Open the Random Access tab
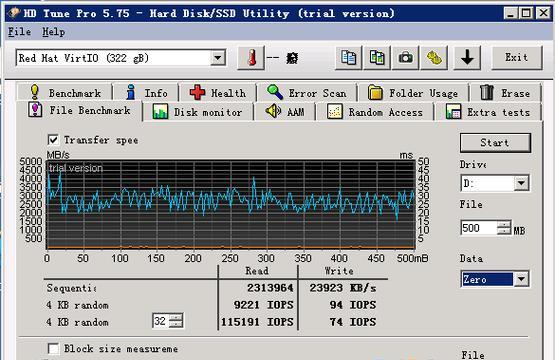The width and height of the screenshot is (555, 360). pyautogui.click(x=375, y=112)
